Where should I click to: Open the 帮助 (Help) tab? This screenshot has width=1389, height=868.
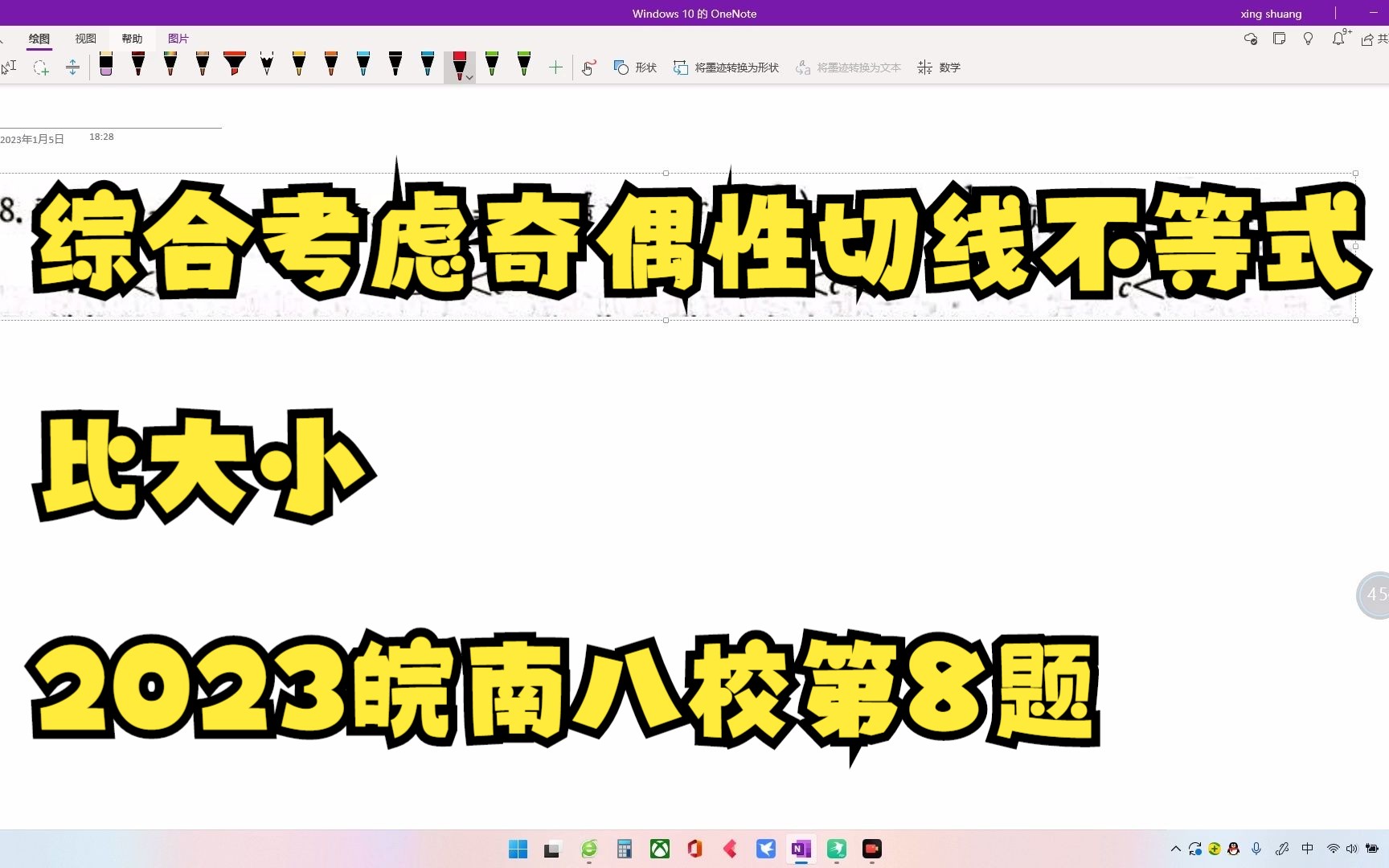(132, 38)
